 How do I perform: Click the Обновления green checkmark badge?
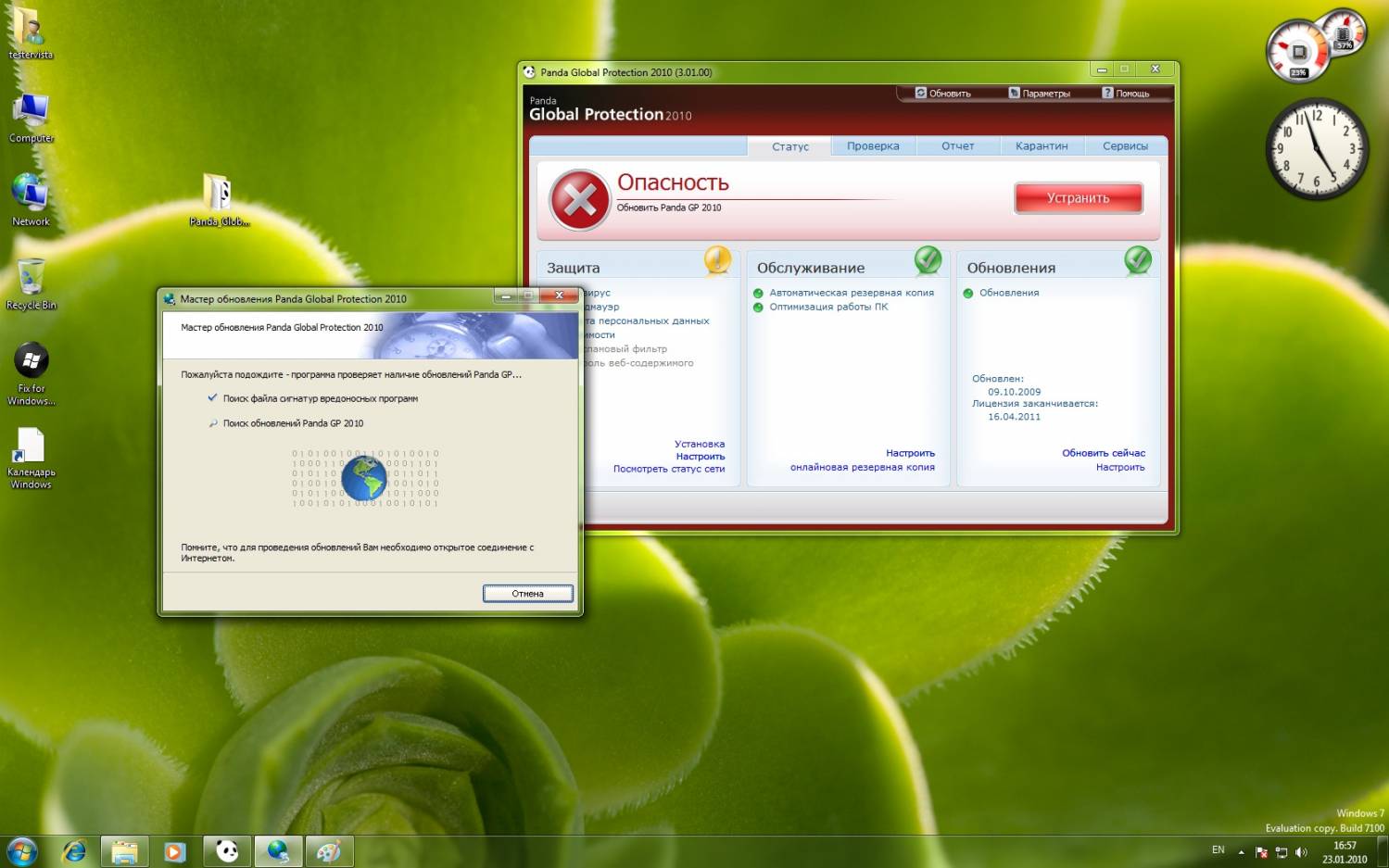1138,260
